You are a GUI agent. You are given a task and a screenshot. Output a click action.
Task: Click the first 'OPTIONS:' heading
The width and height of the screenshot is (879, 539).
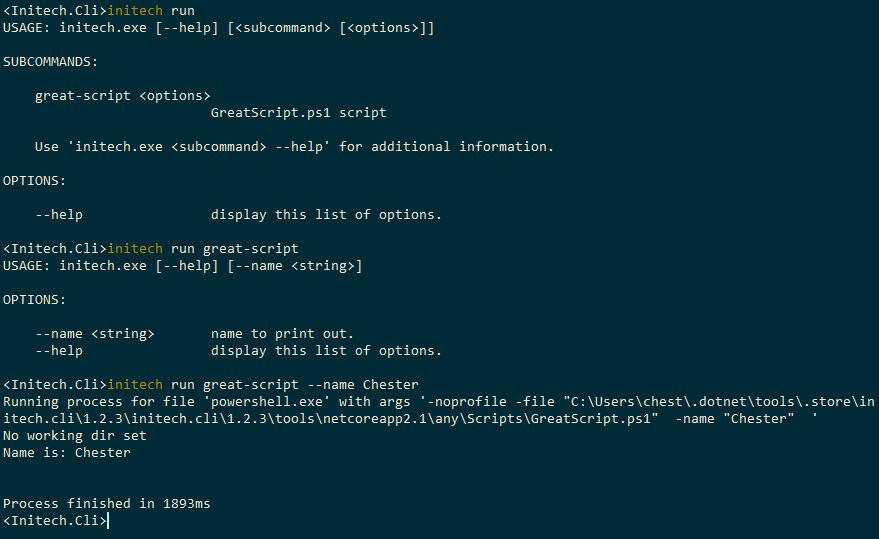coord(34,180)
